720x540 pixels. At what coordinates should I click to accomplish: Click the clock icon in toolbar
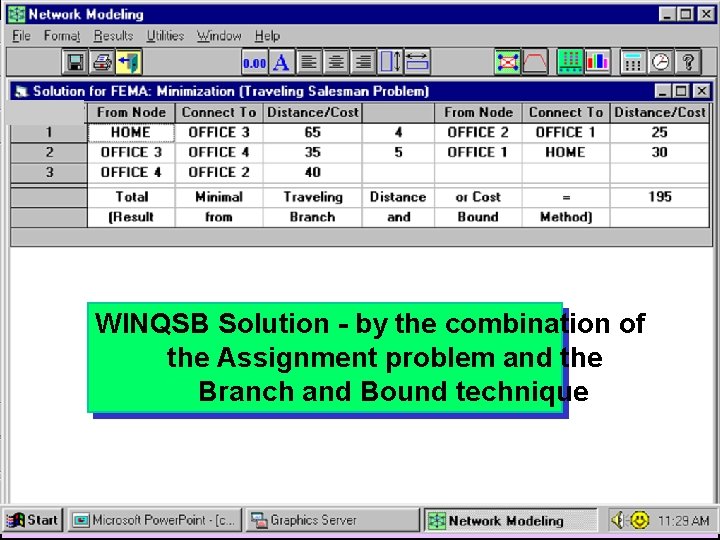pyautogui.click(x=660, y=62)
